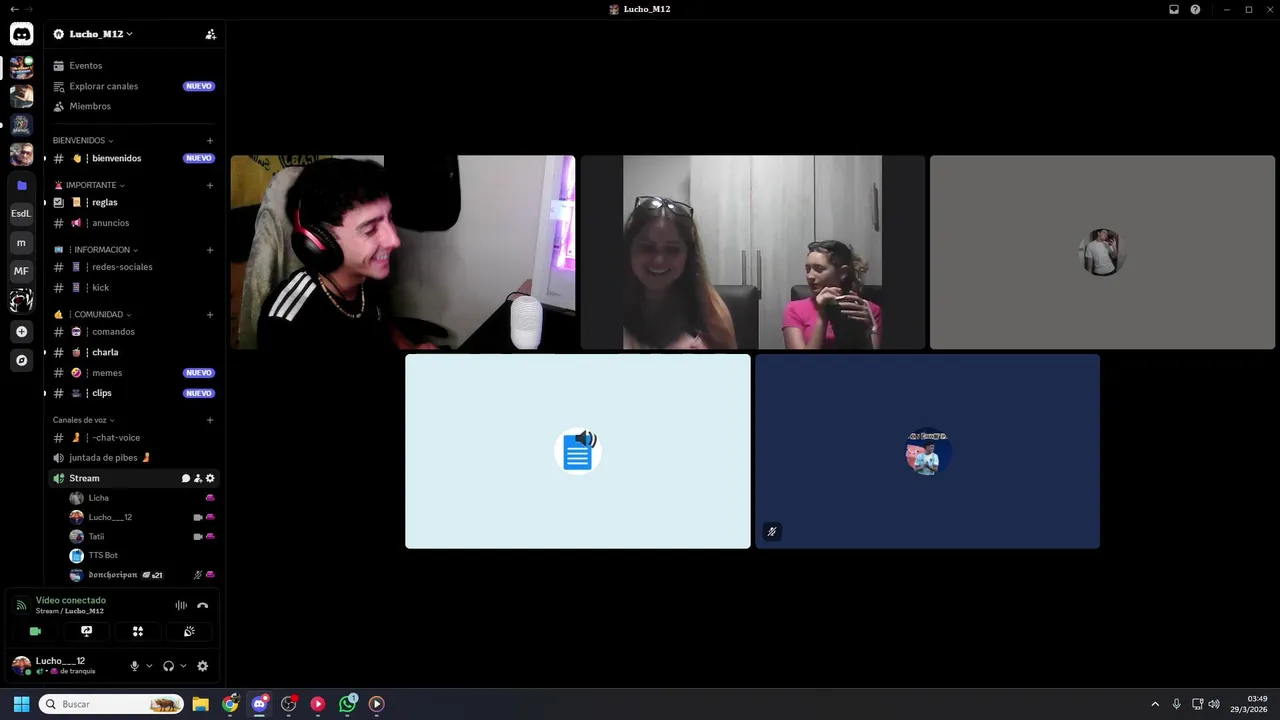1280x720 pixels.
Task: Open noise suppression waveform icon
Action: (x=181, y=605)
